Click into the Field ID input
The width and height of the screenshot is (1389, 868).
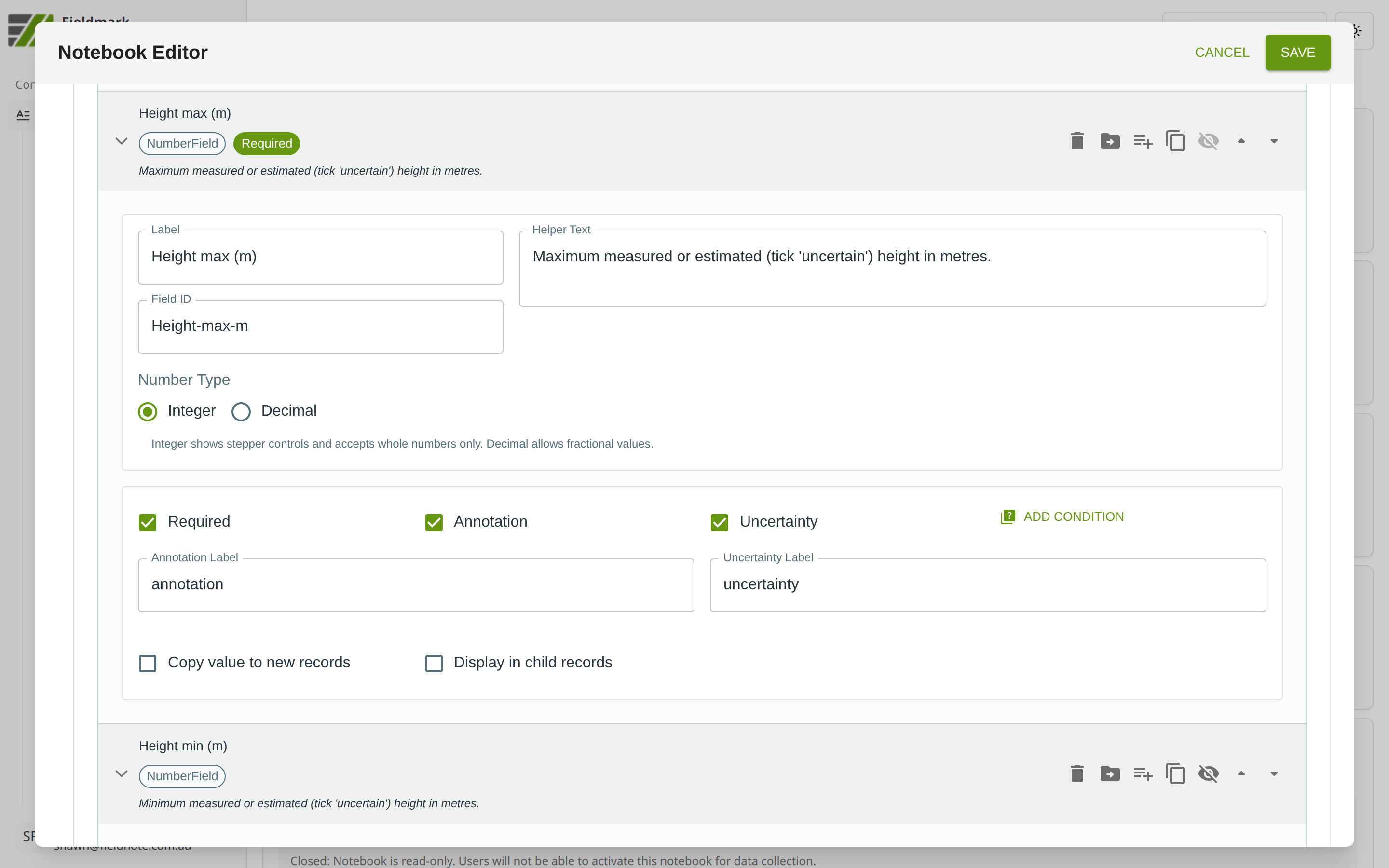coord(320,326)
